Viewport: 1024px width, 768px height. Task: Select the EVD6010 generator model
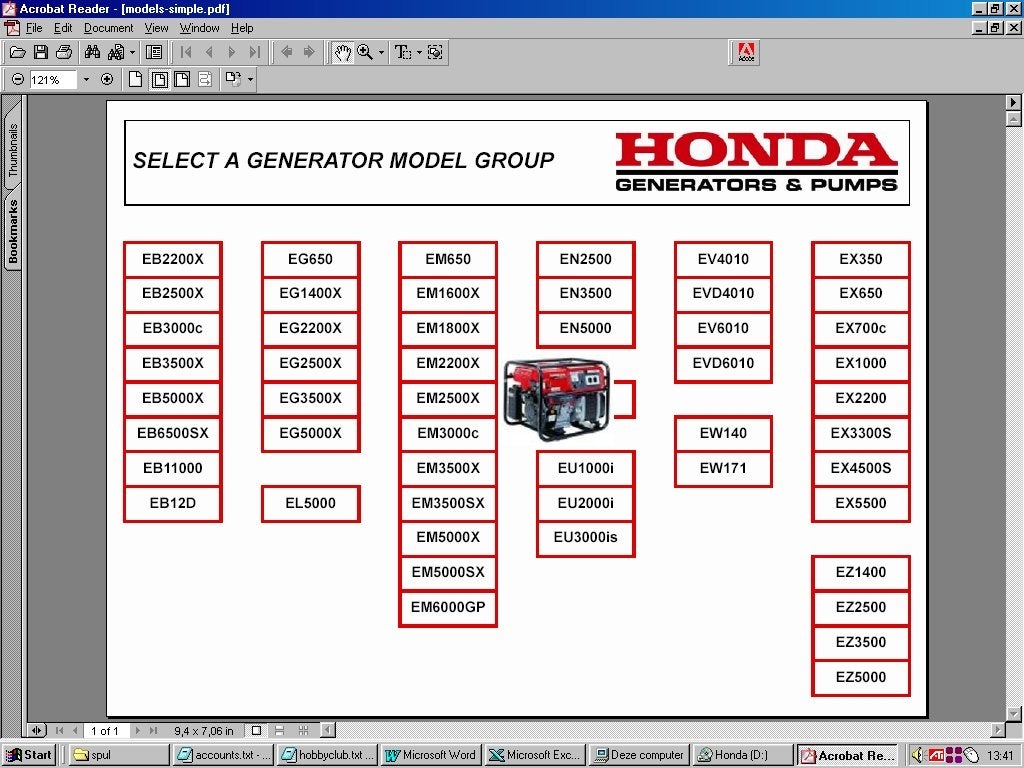(723, 363)
